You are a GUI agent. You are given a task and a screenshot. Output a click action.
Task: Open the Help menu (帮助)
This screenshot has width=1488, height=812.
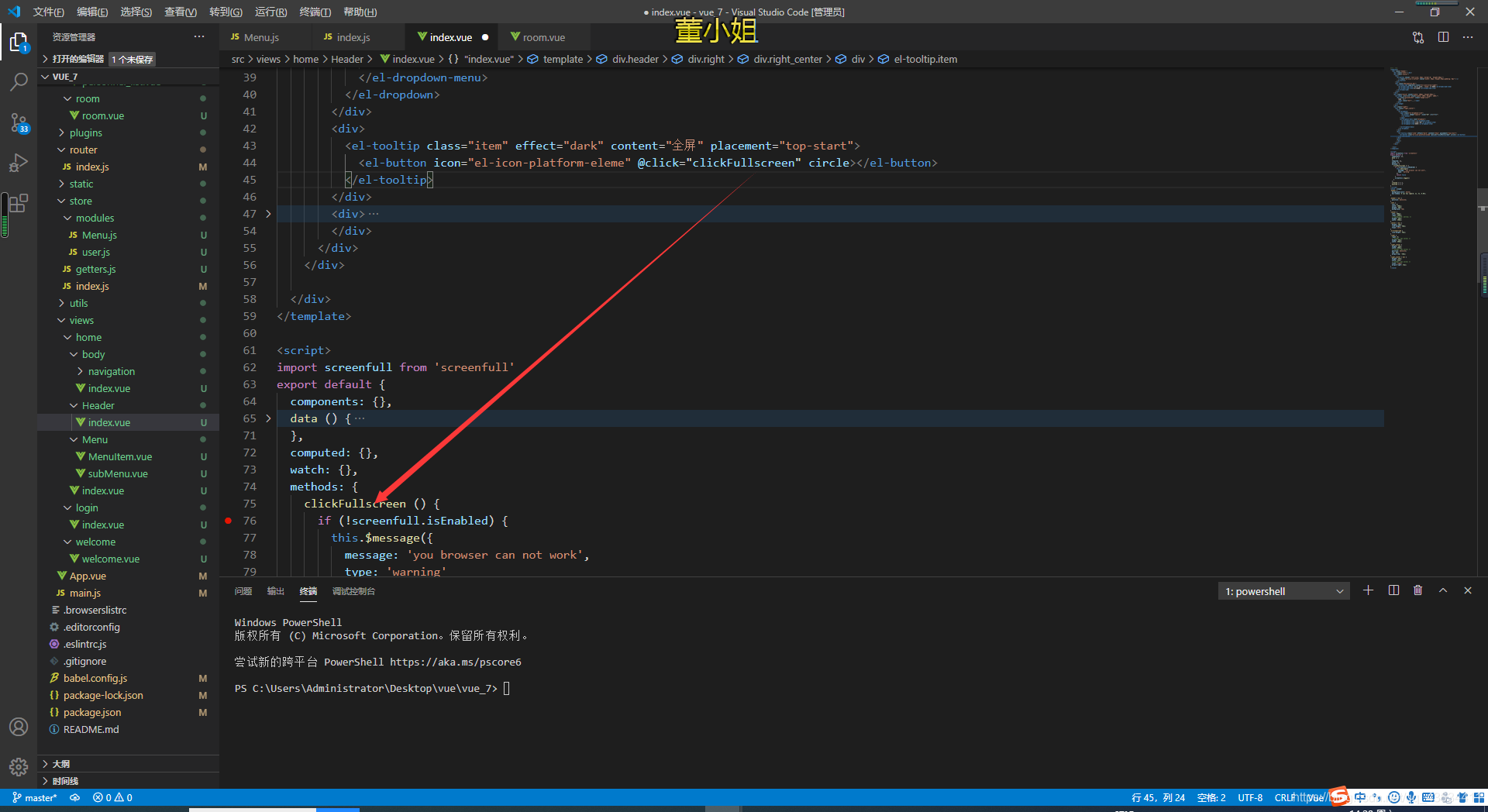[x=360, y=12]
